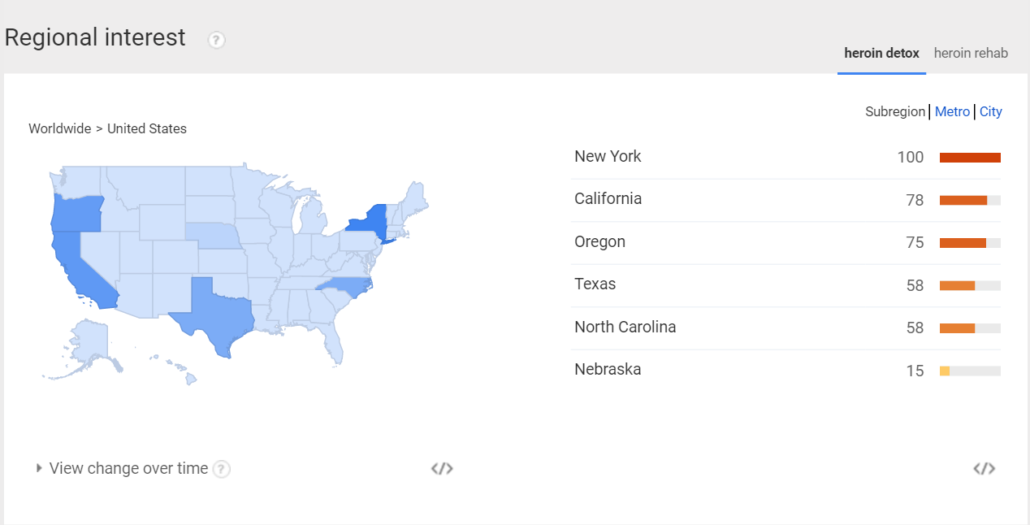
Task: Open embed code icon below the region list
Action: click(984, 468)
